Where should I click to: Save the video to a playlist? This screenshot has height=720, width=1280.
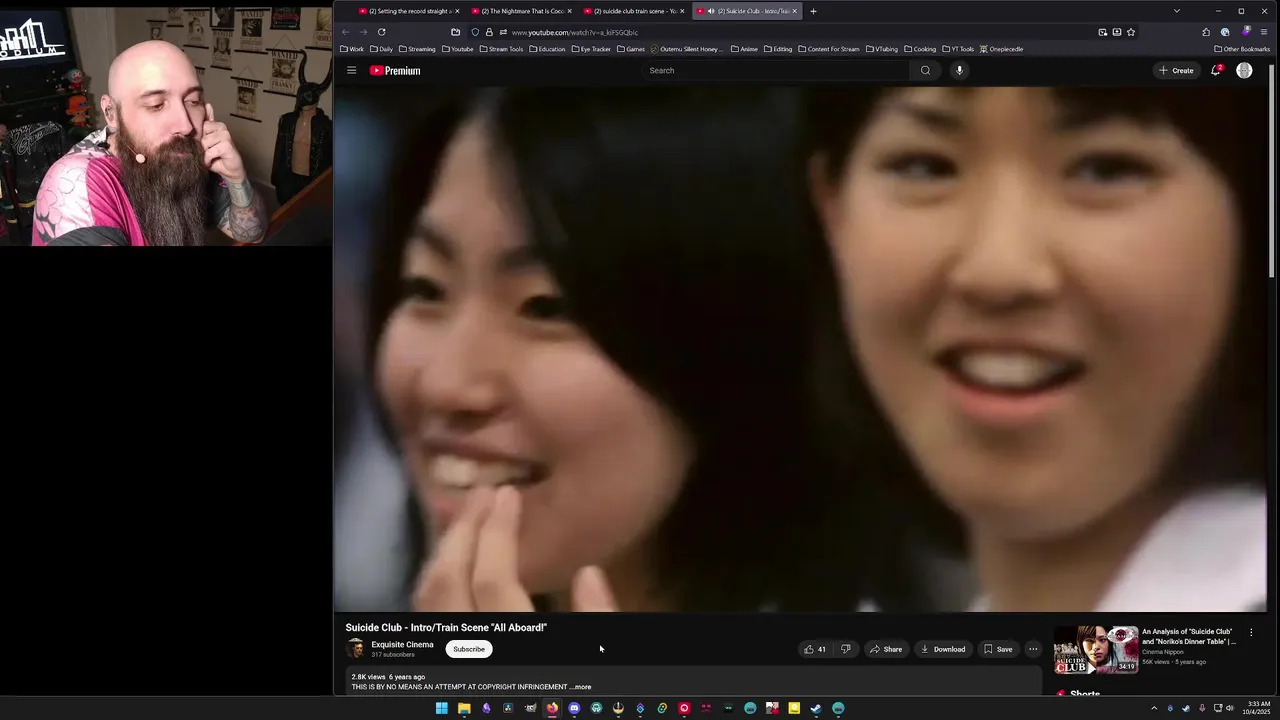coord(998,649)
